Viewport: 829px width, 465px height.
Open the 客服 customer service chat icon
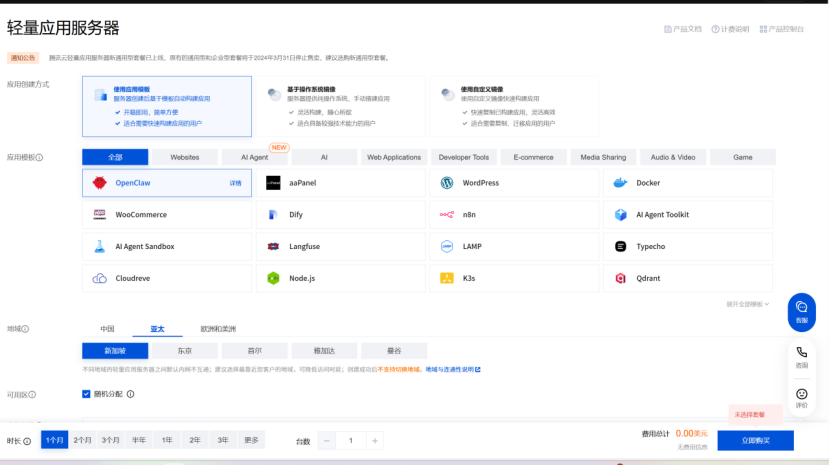tap(801, 310)
